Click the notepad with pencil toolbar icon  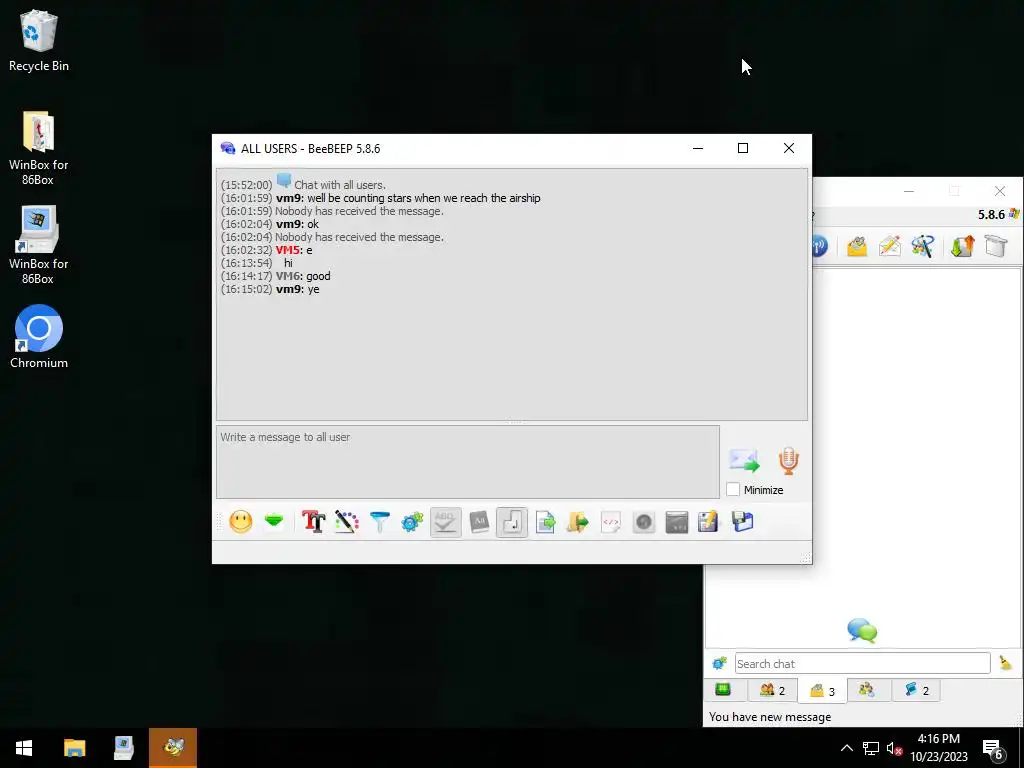click(709, 522)
